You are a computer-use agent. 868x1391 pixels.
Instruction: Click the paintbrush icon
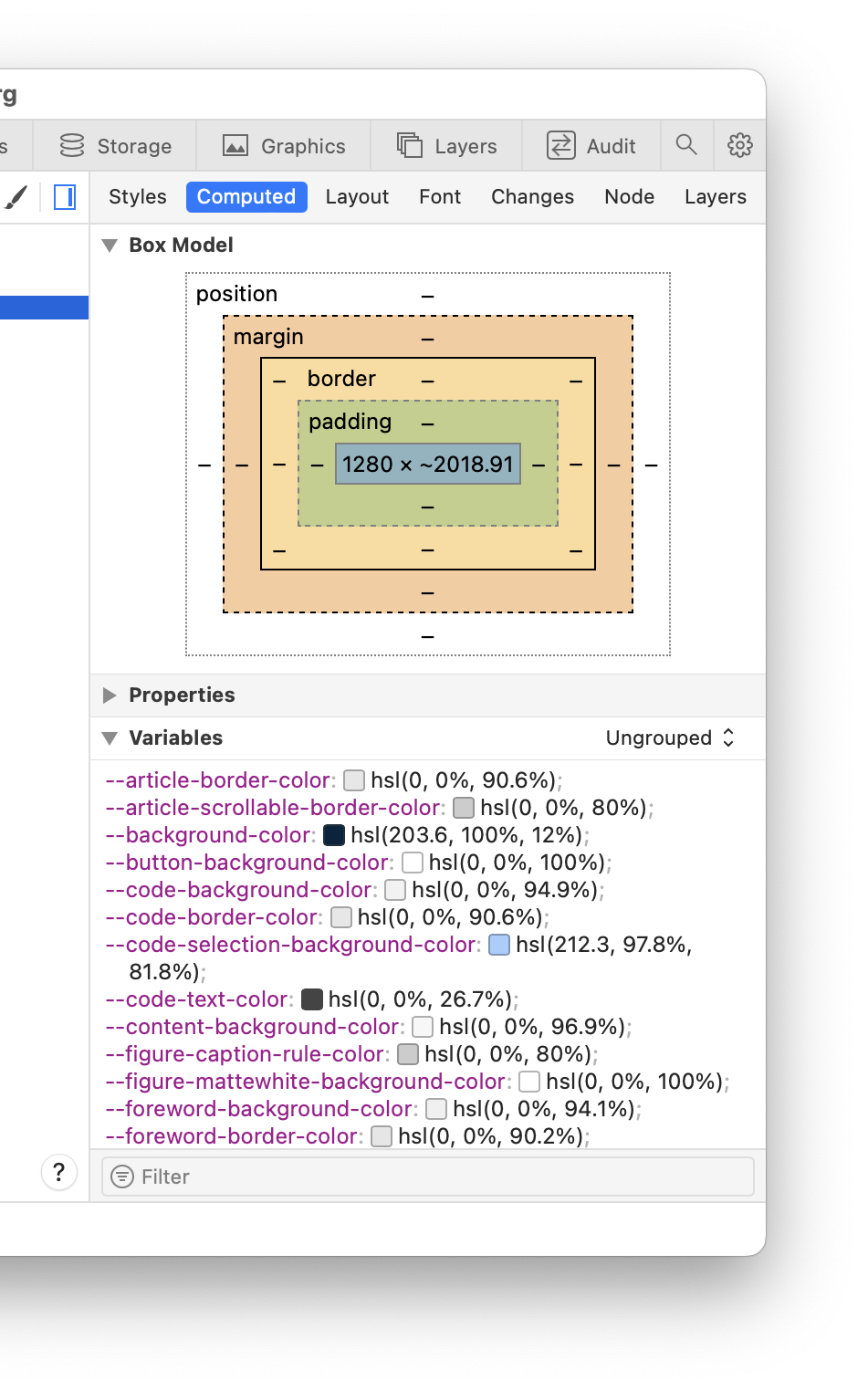pyautogui.click(x=16, y=197)
